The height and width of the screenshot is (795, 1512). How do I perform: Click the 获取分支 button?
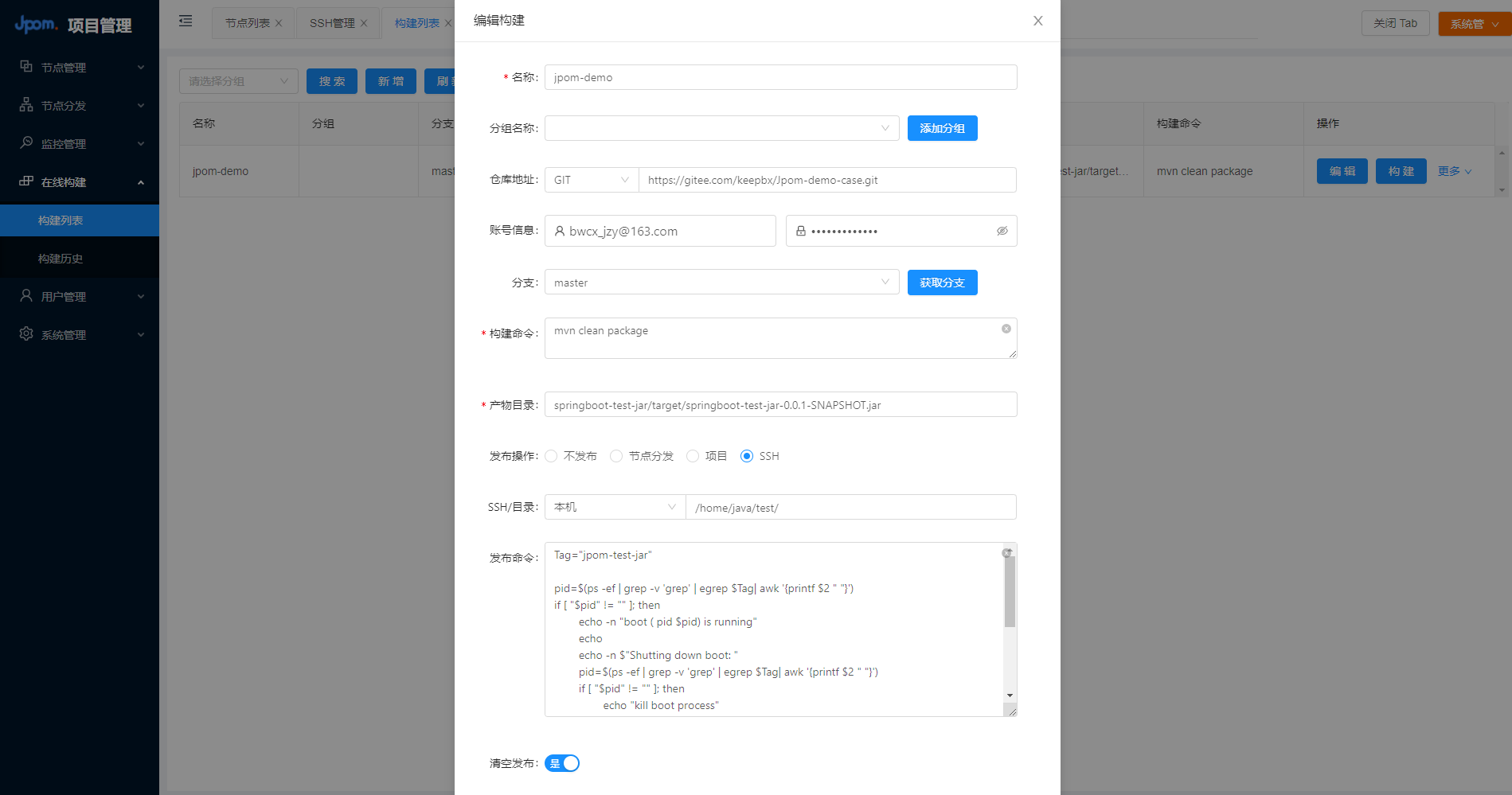[942, 283]
